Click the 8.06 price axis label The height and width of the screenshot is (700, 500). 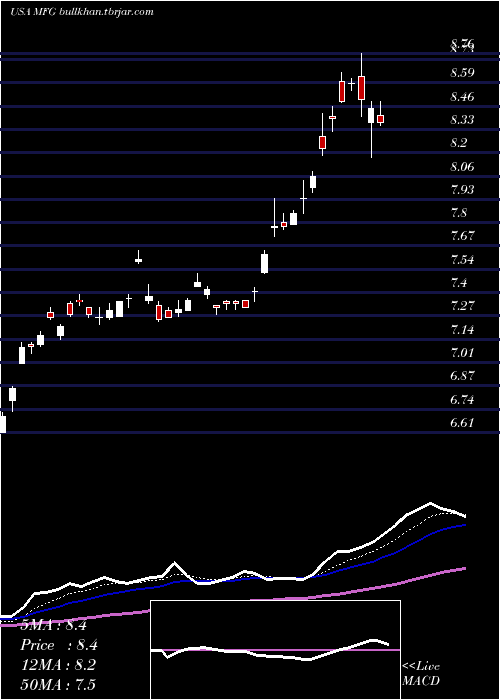pyautogui.click(x=462, y=167)
